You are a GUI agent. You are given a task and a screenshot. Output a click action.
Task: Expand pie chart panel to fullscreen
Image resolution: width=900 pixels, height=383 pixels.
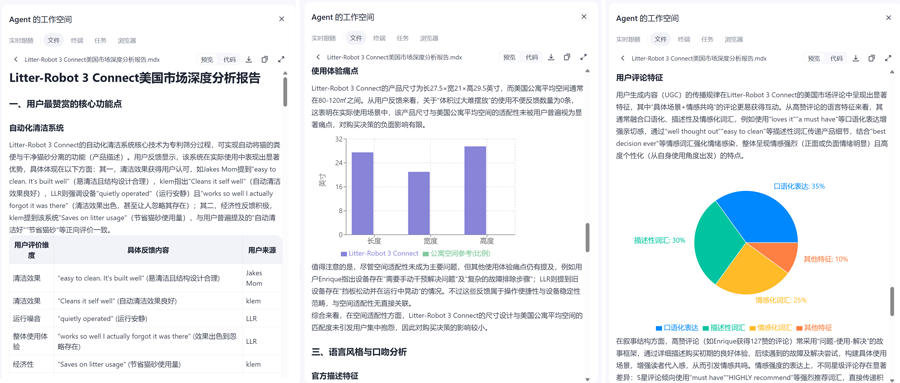coord(888,59)
